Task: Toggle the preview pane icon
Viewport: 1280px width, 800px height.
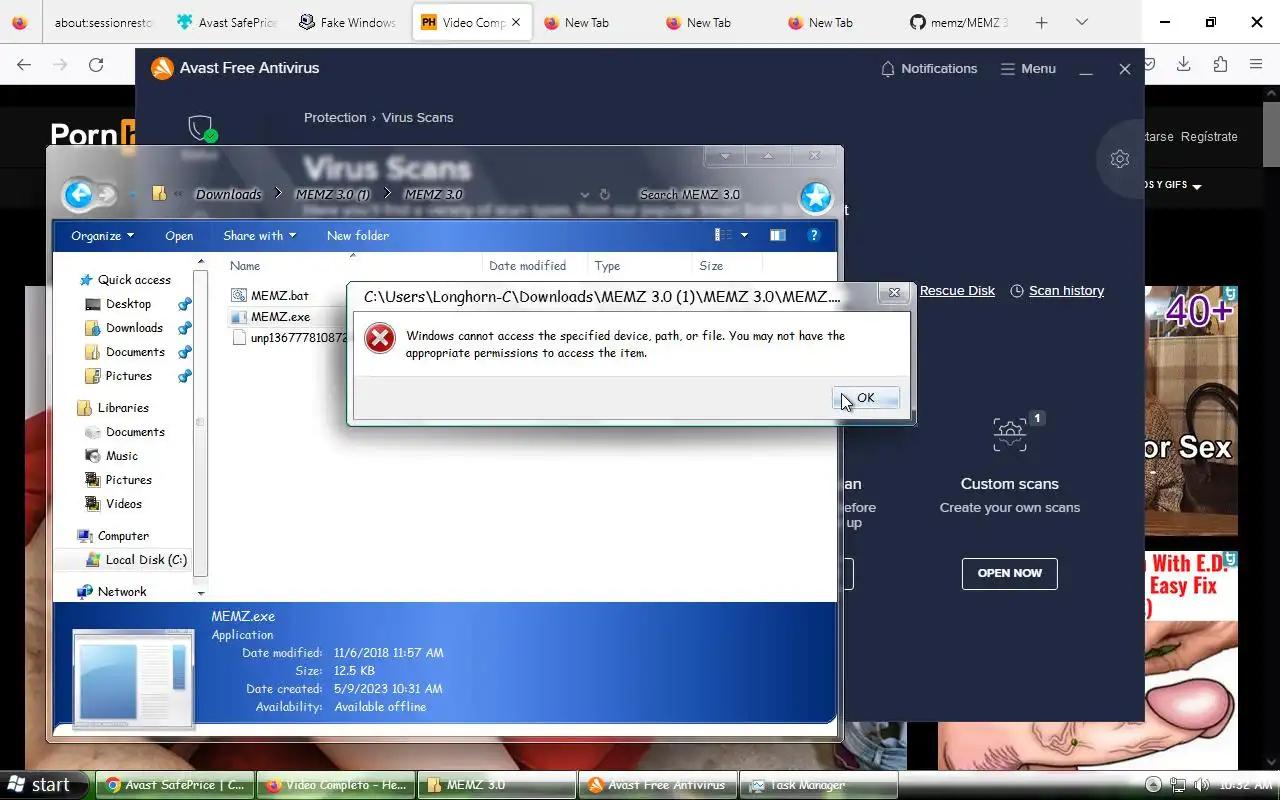Action: point(778,235)
